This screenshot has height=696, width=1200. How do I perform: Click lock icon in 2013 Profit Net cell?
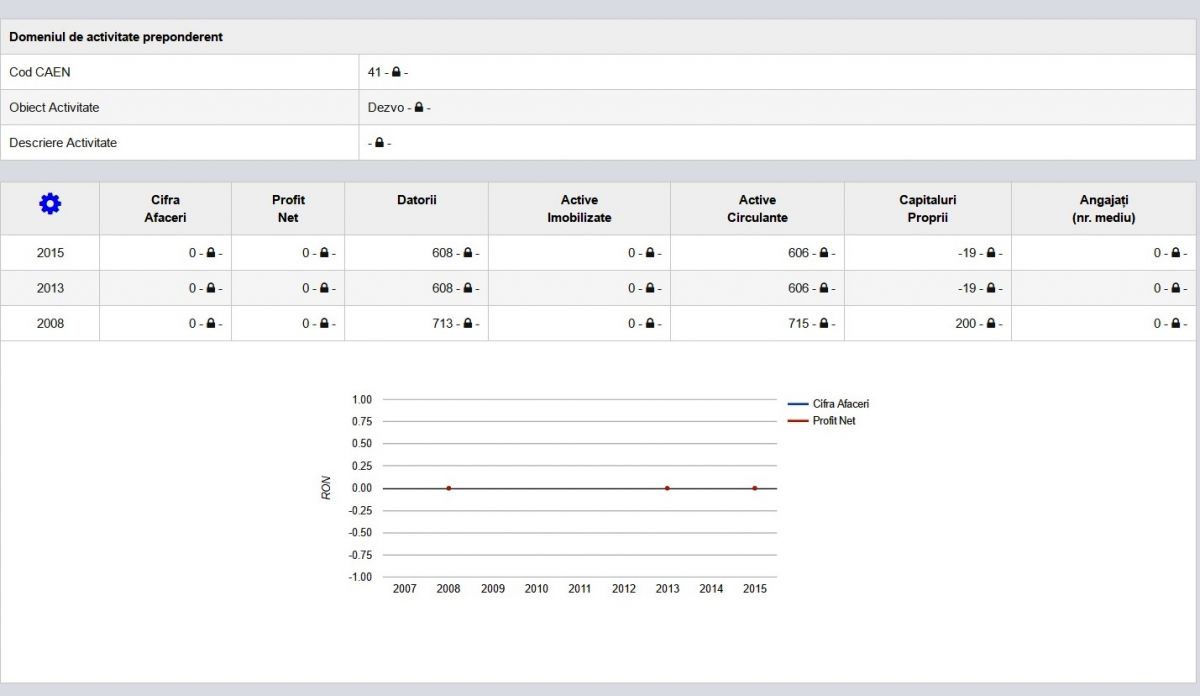point(323,288)
